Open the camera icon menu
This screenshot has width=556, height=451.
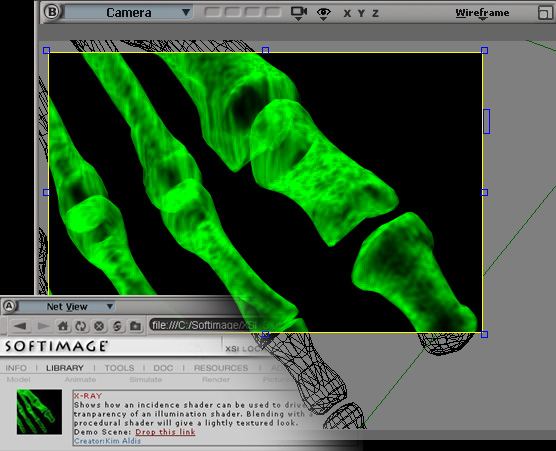pos(299,13)
